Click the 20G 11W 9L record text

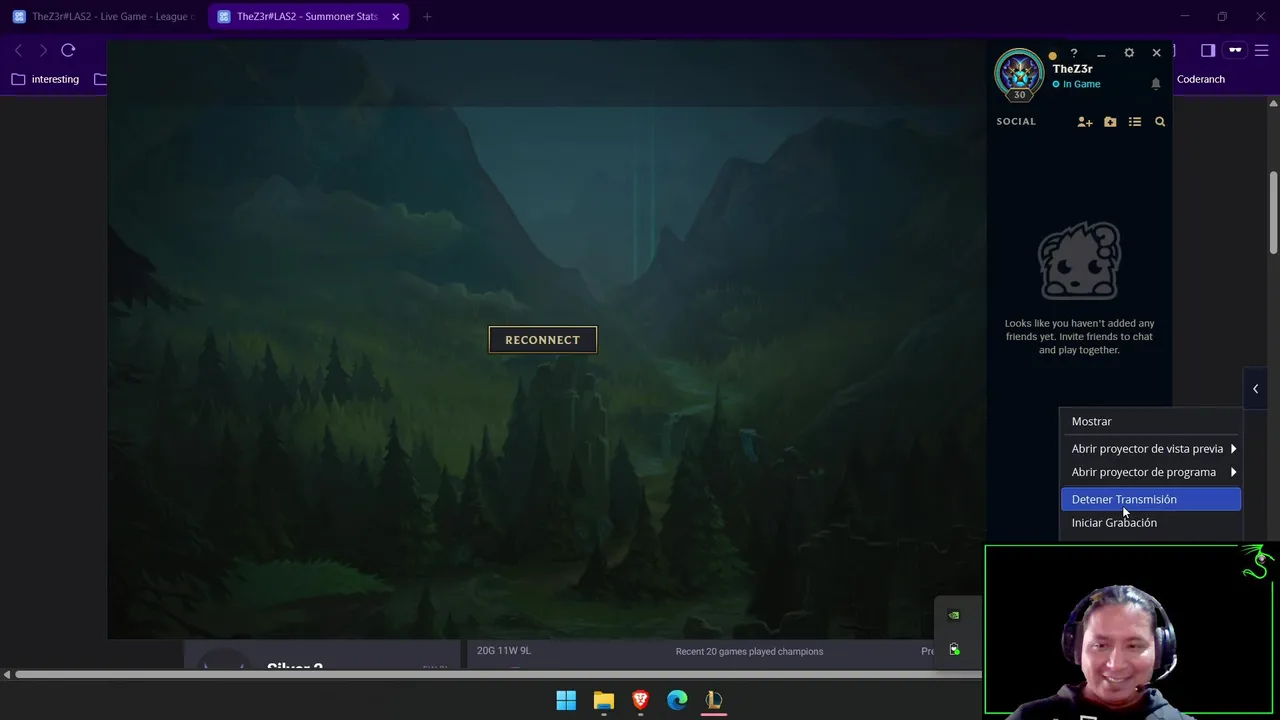click(504, 650)
